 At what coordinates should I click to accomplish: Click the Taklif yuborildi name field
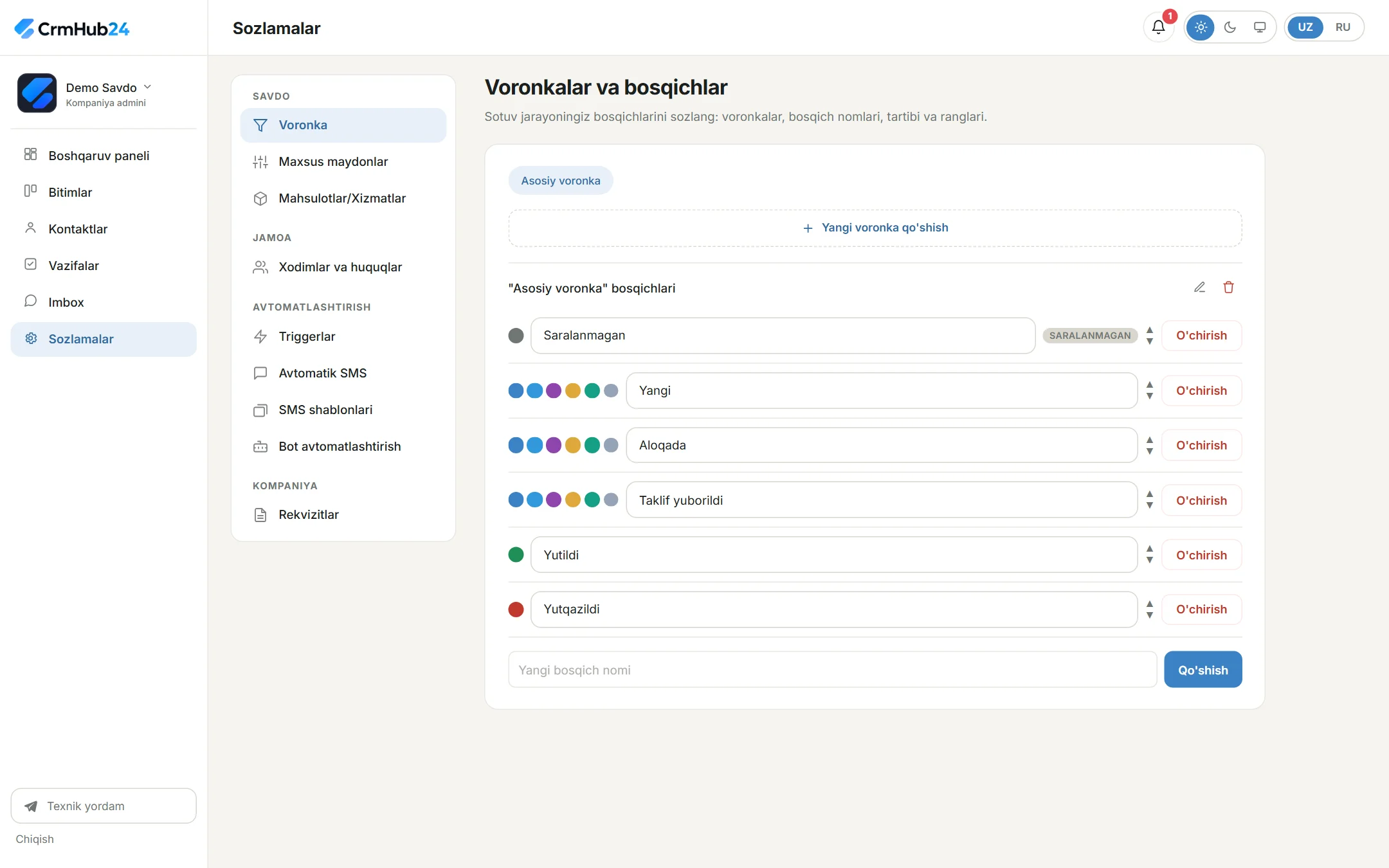tap(882, 500)
